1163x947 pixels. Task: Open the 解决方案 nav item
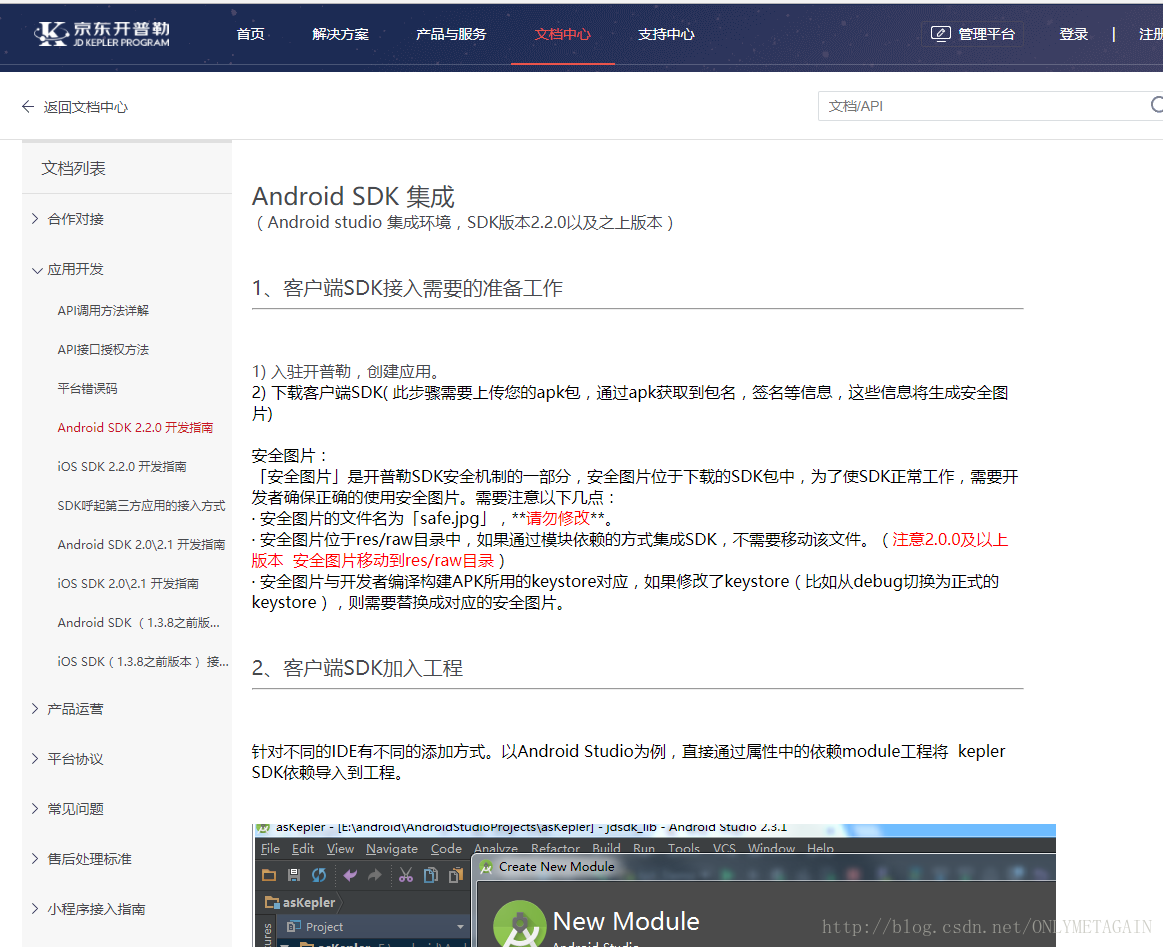point(340,34)
